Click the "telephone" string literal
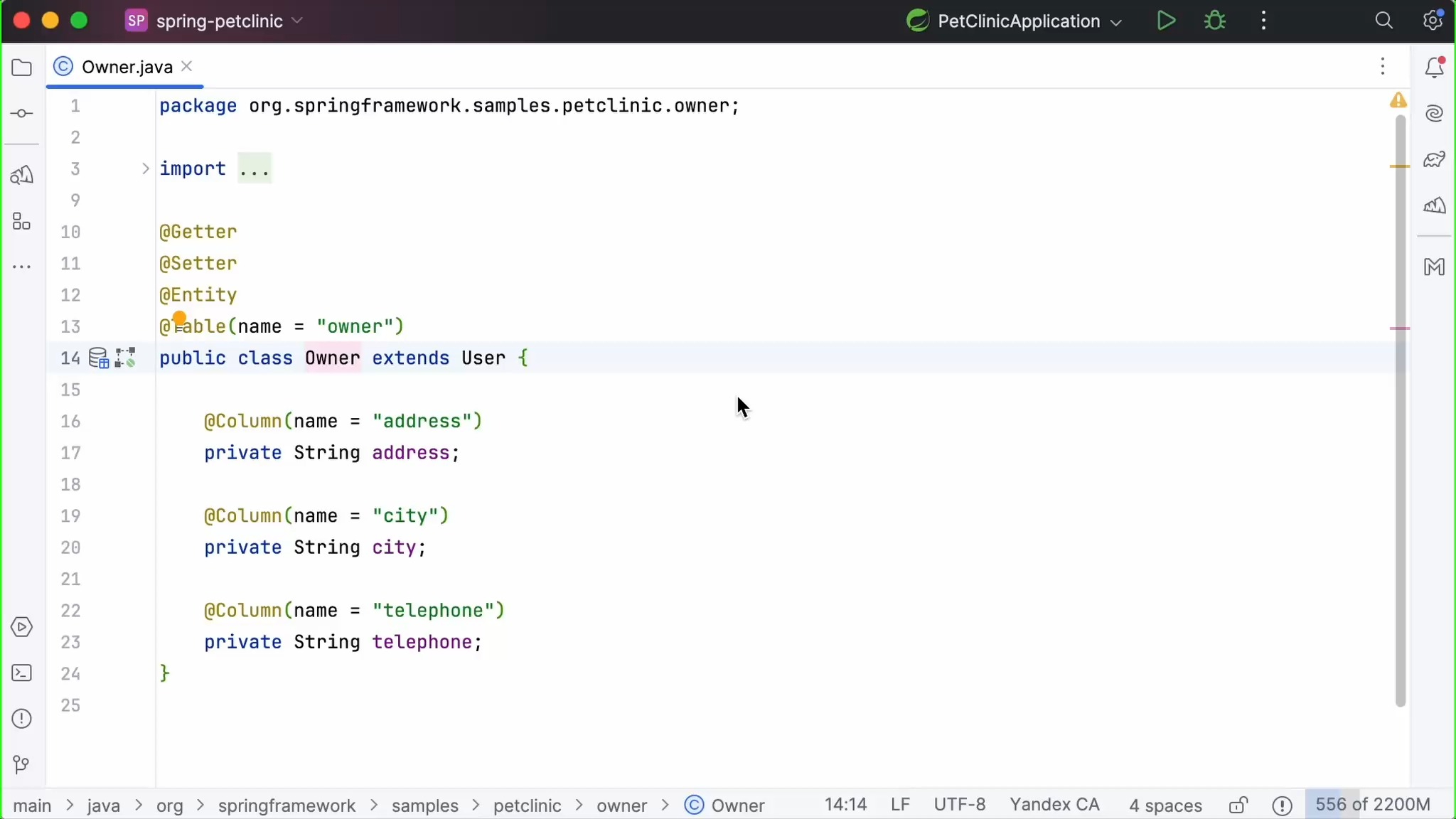 pyautogui.click(x=433, y=610)
